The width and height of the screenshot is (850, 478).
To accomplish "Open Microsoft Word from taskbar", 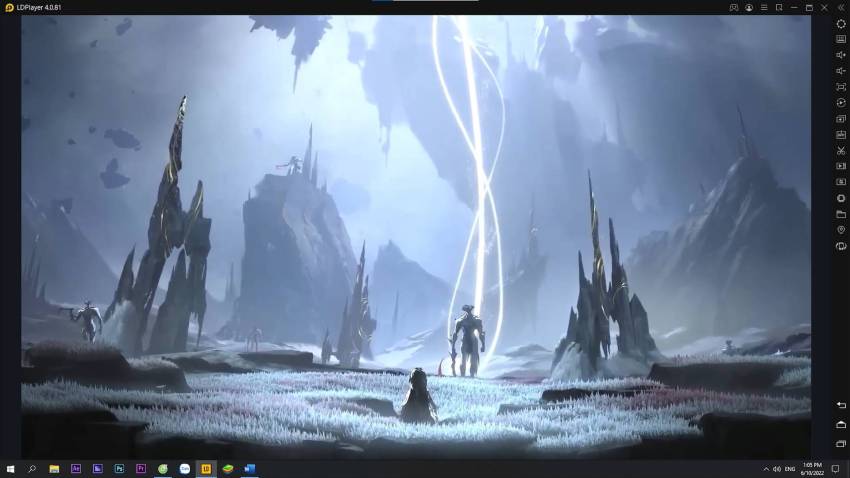I will tap(249, 469).
